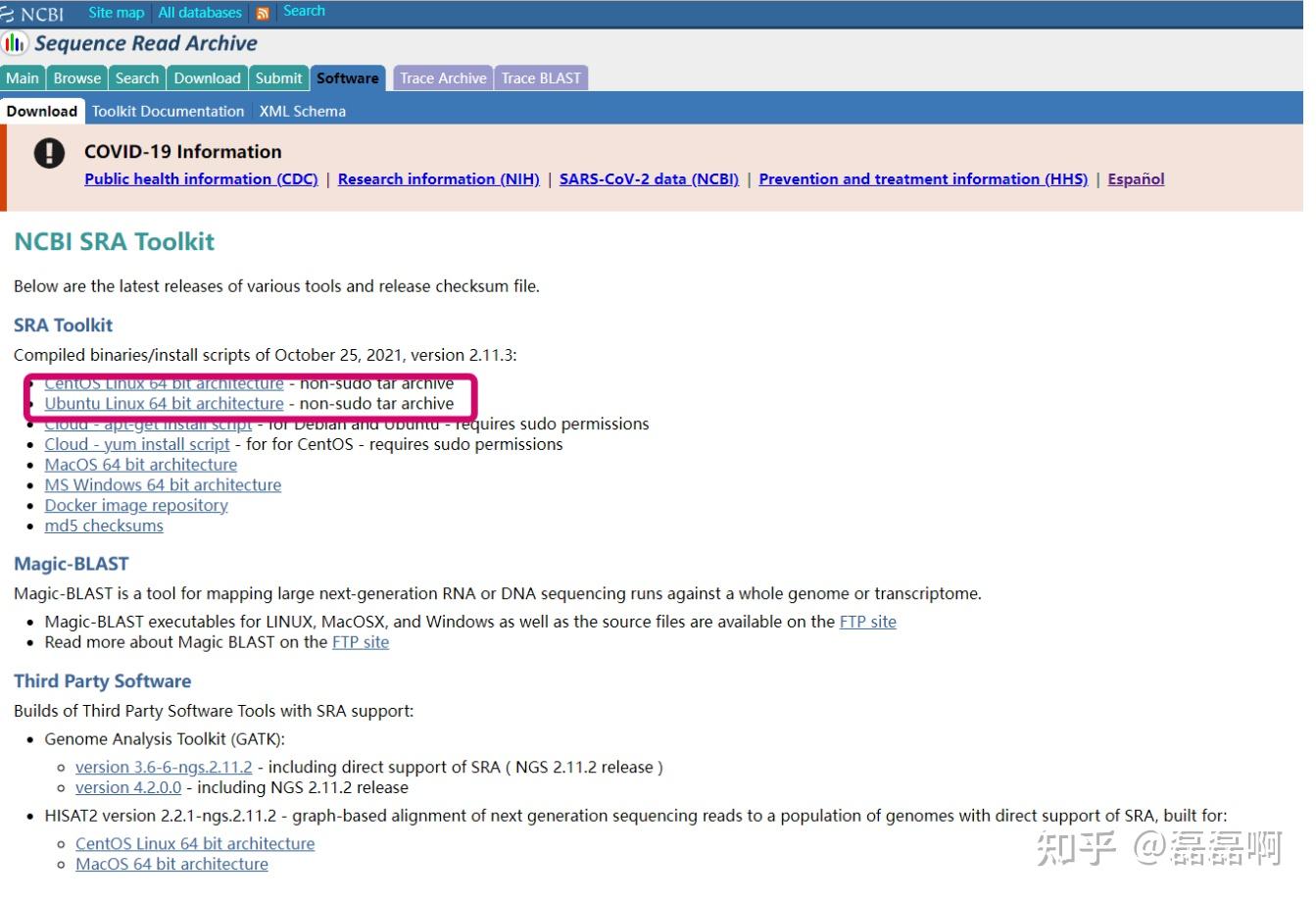Open the Search tab
This screenshot has width=1316, height=902.
137,78
